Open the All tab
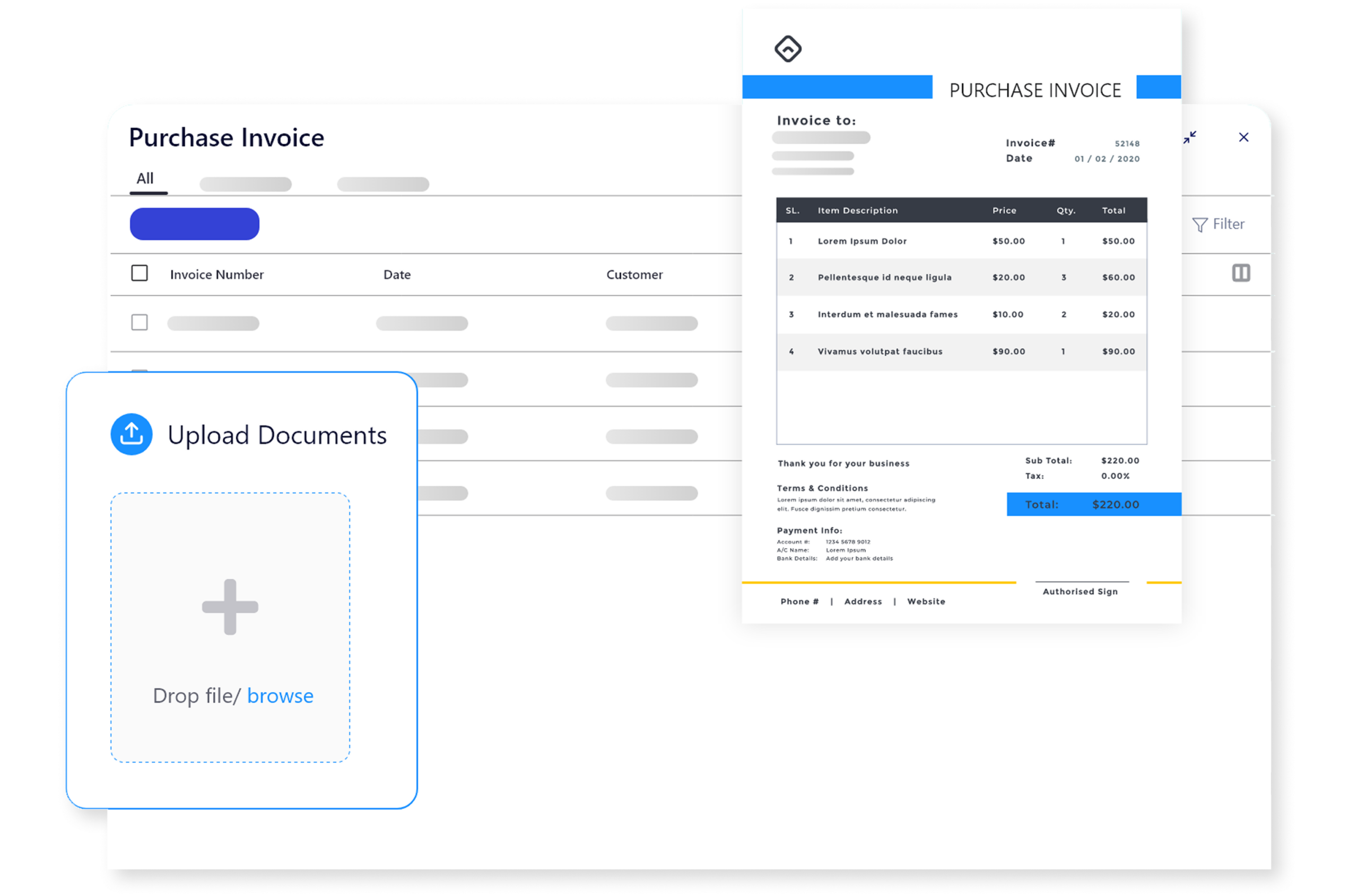1358x896 pixels. 145,179
